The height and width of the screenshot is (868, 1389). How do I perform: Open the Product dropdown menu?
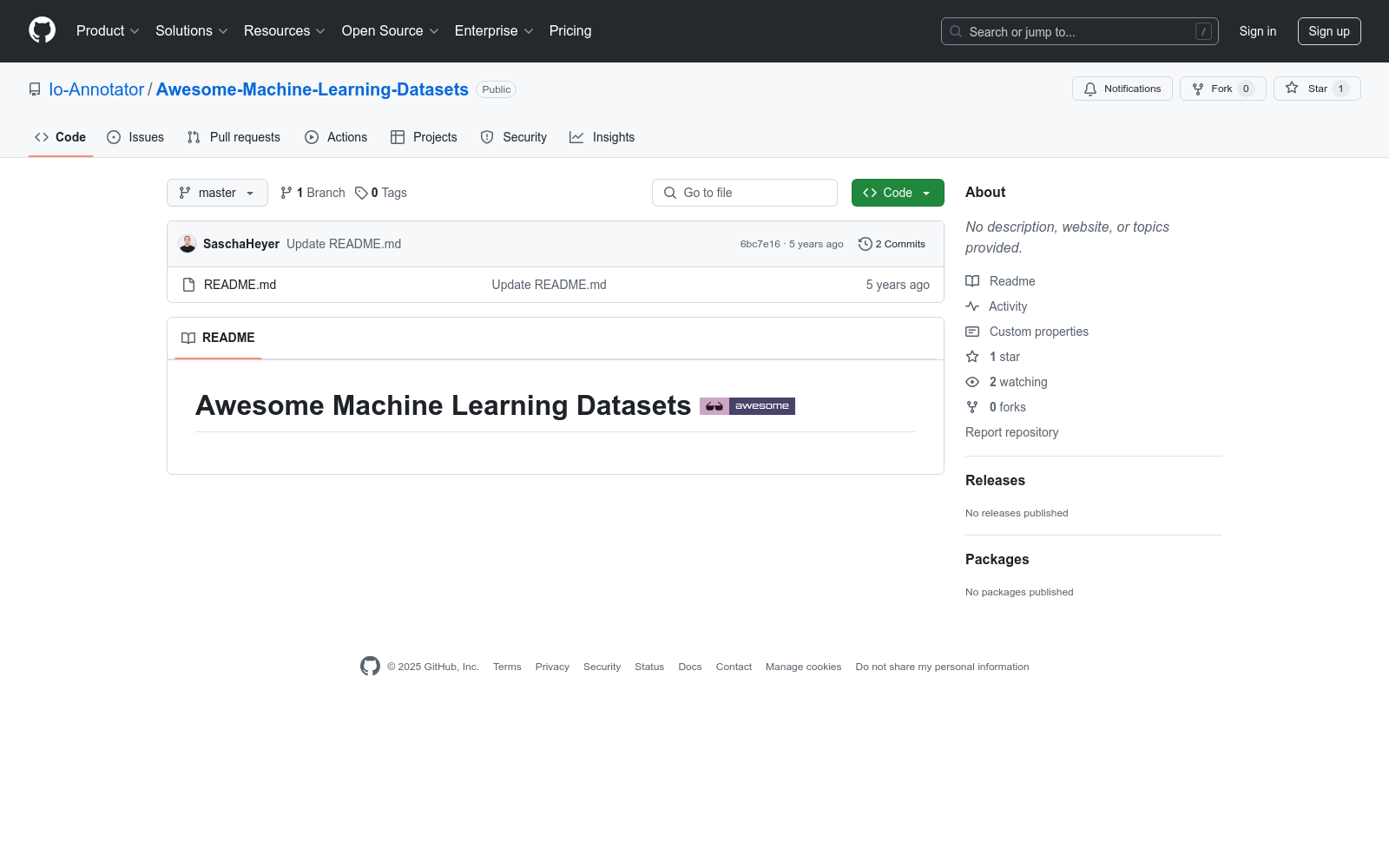[108, 30]
